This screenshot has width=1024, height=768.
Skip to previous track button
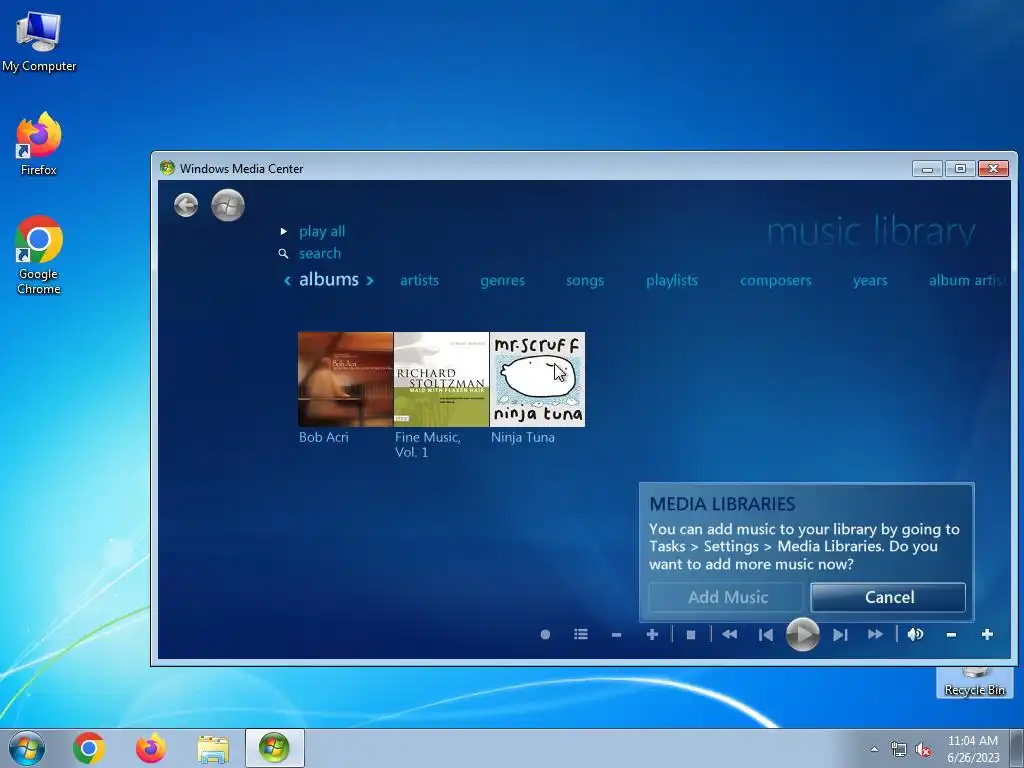(x=766, y=635)
